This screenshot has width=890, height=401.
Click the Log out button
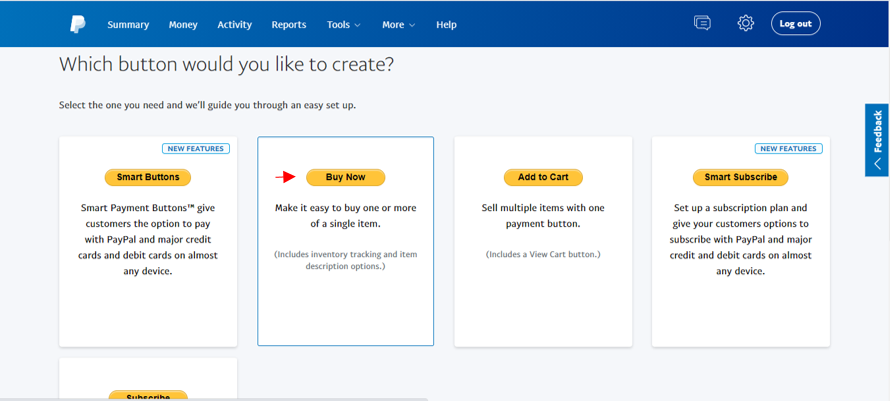[795, 23]
